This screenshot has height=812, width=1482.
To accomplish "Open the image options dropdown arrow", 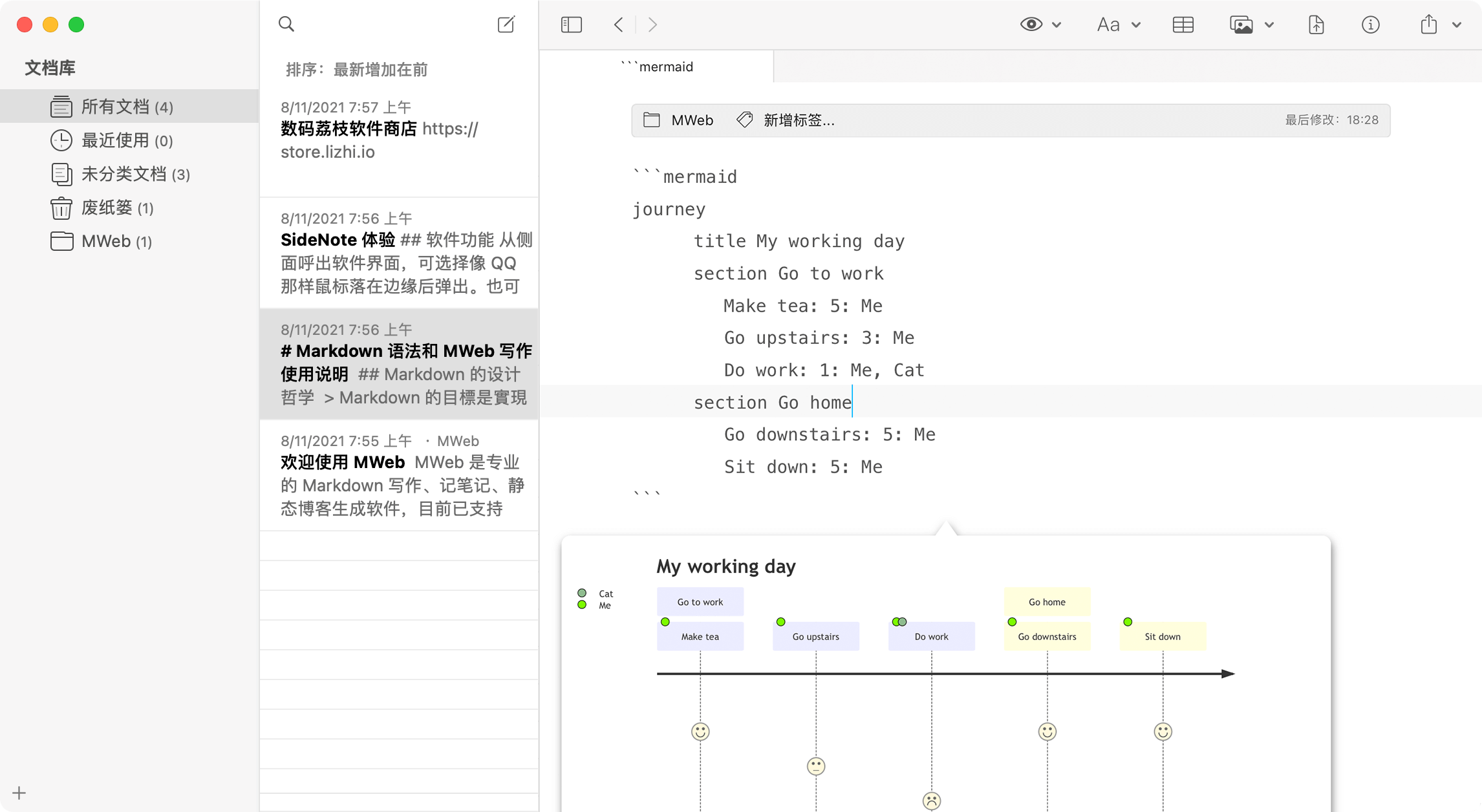I will [x=1270, y=24].
